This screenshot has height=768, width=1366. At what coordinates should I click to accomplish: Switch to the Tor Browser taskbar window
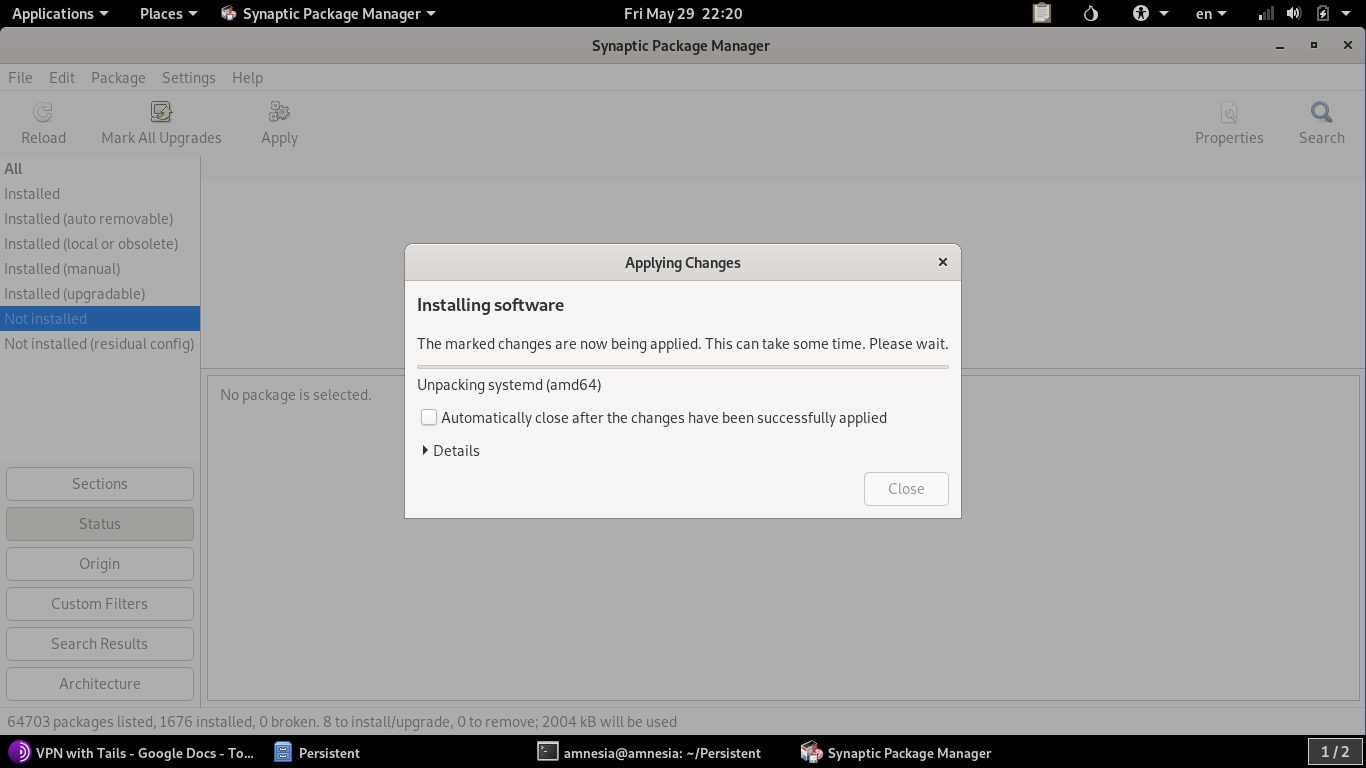point(131,752)
